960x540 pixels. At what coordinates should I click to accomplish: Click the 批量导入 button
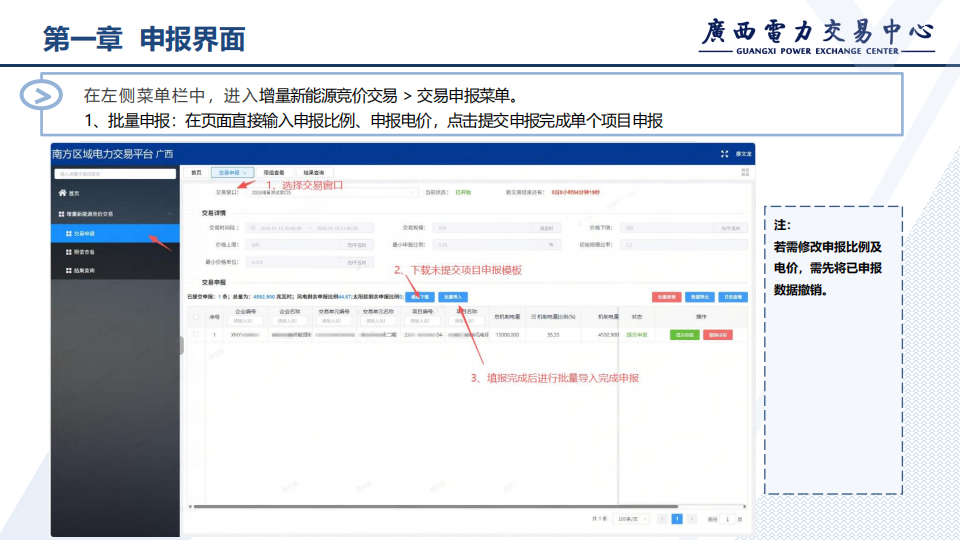click(453, 297)
